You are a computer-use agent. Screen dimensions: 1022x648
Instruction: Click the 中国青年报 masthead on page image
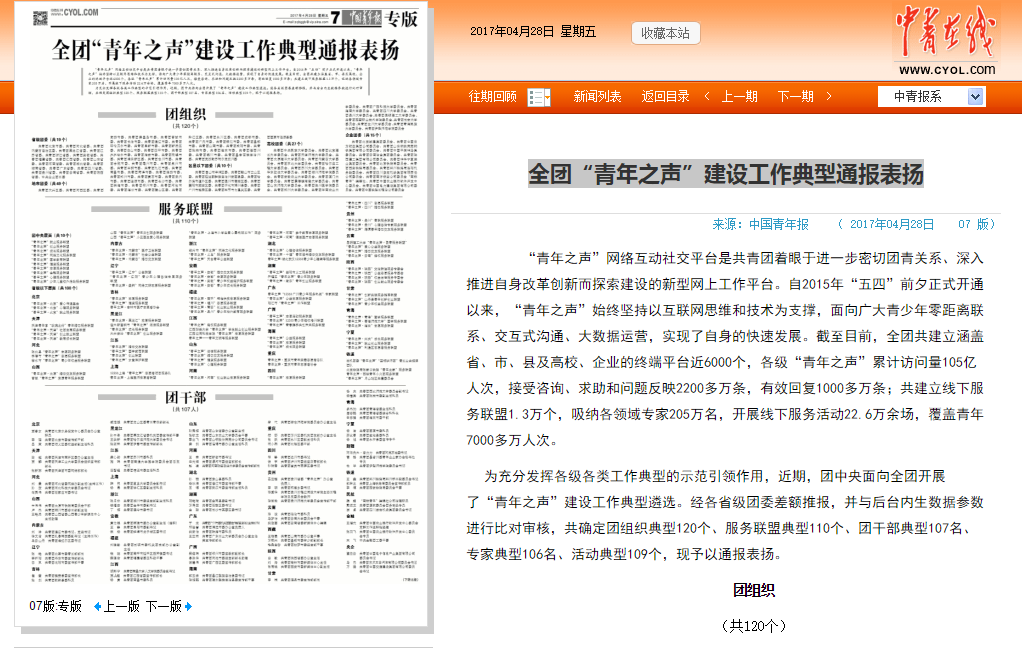click(x=363, y=14)
